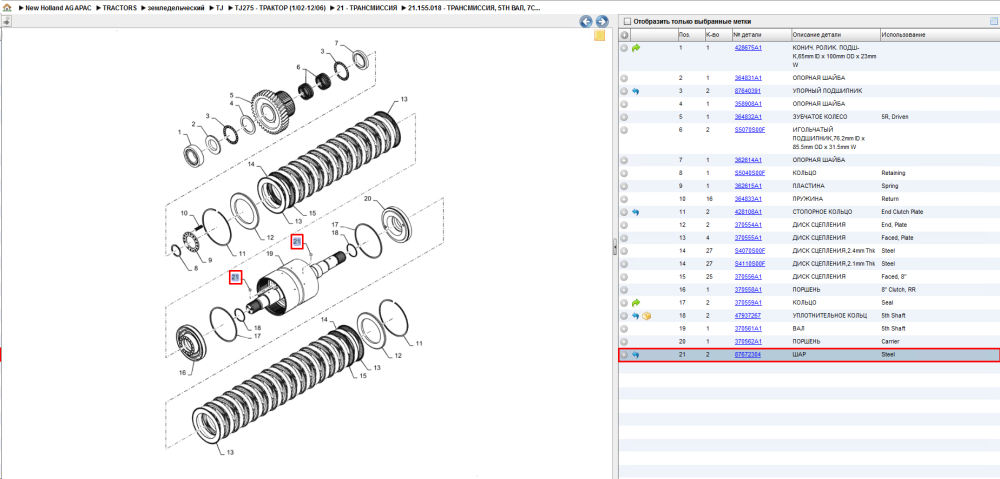Go to the catalog home icon
1000x479 pixels.
(7, 8)
